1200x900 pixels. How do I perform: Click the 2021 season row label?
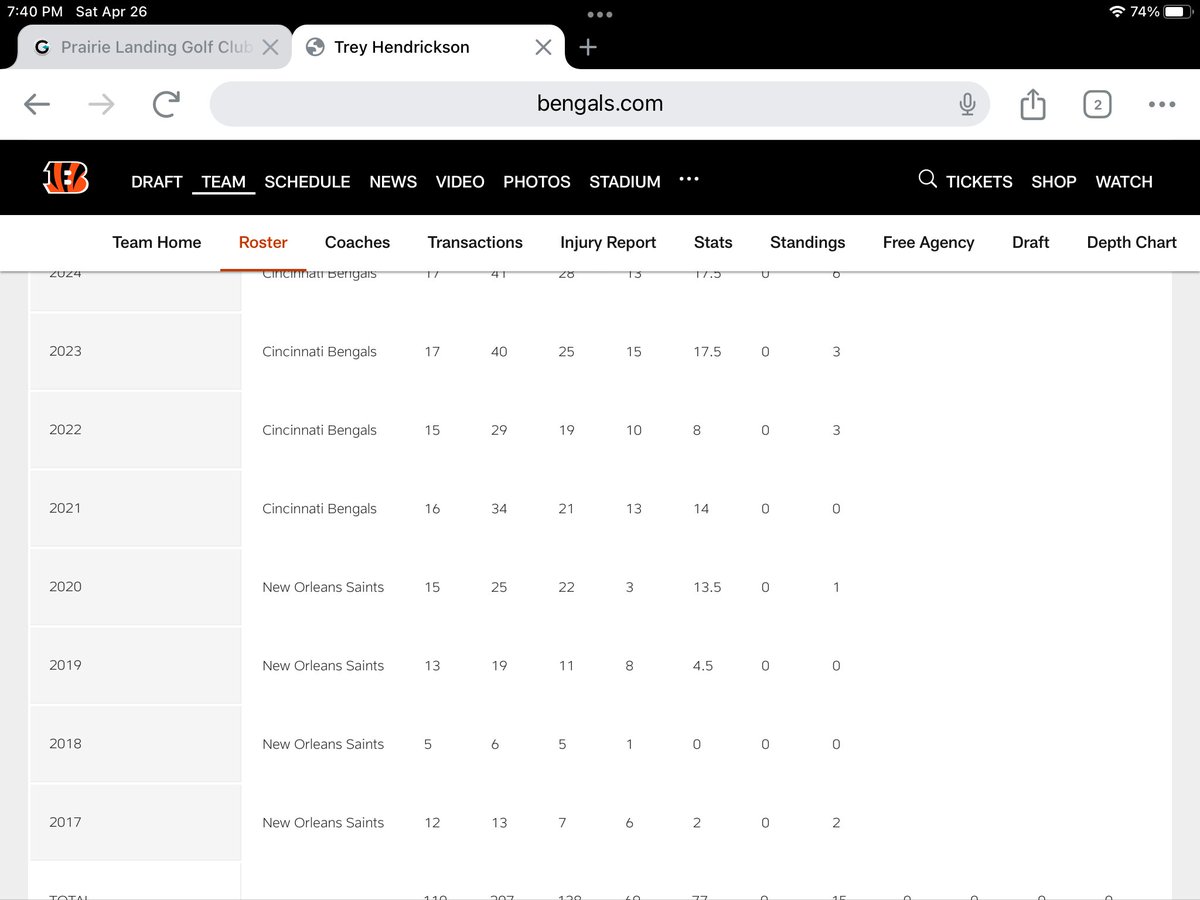pos(65,508)
